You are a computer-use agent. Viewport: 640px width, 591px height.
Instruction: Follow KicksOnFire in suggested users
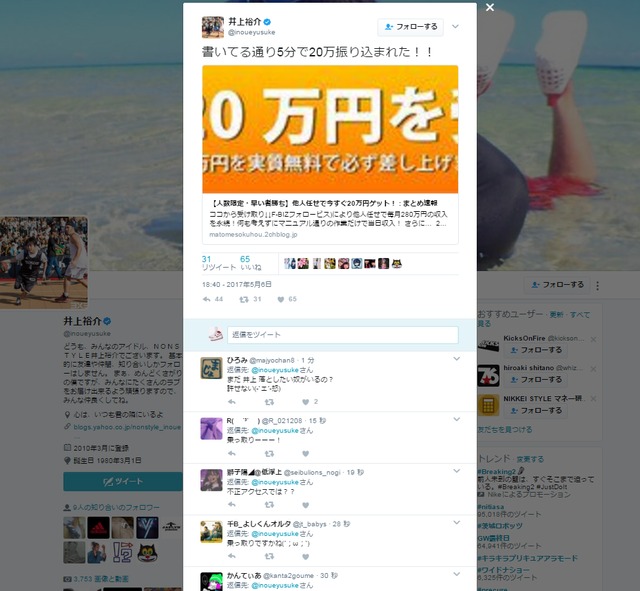[536, 350]
